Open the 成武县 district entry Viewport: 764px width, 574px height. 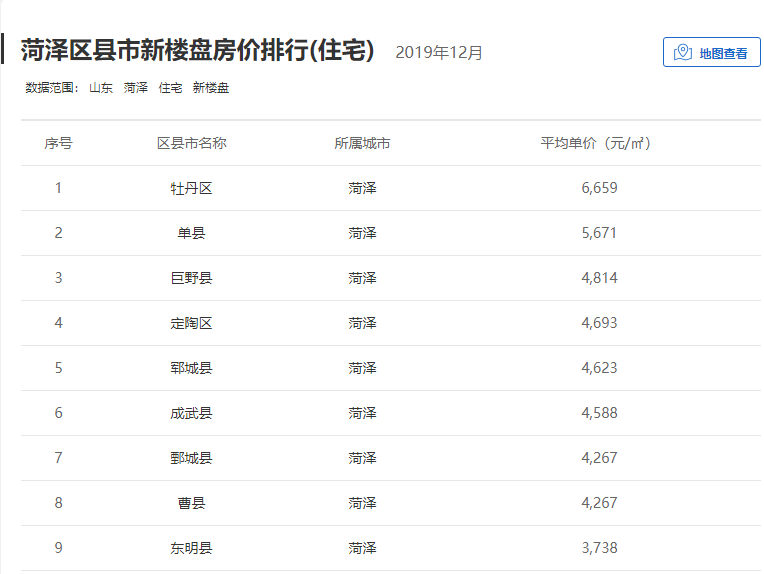pyautogui.click(x=191, y=413)
